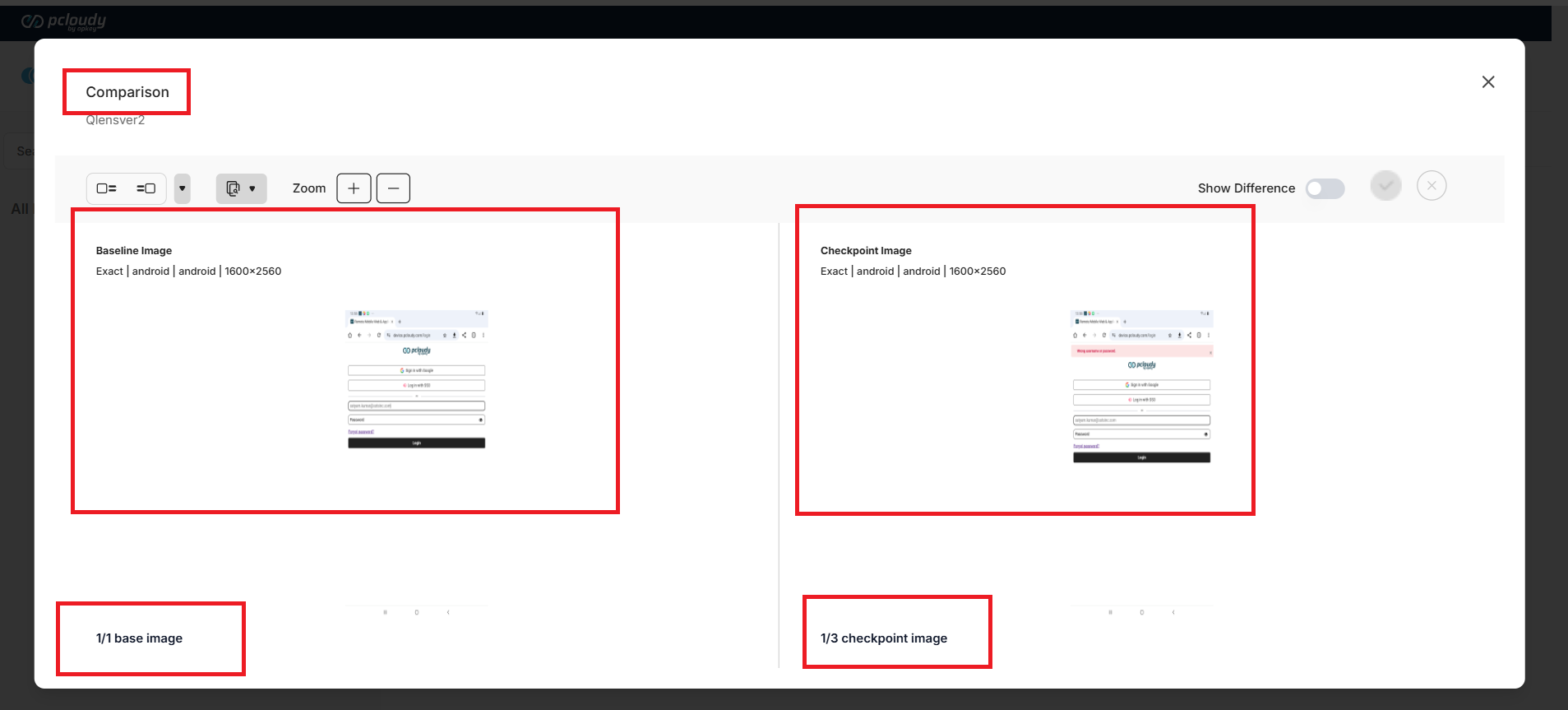Select the left-aligned layout view icon
This screenshot has width=1568, height=710.
click(107, 188)
